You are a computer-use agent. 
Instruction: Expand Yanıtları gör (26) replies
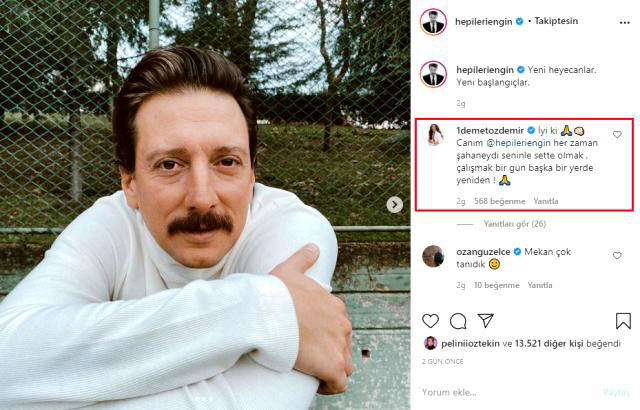[517, 224]
